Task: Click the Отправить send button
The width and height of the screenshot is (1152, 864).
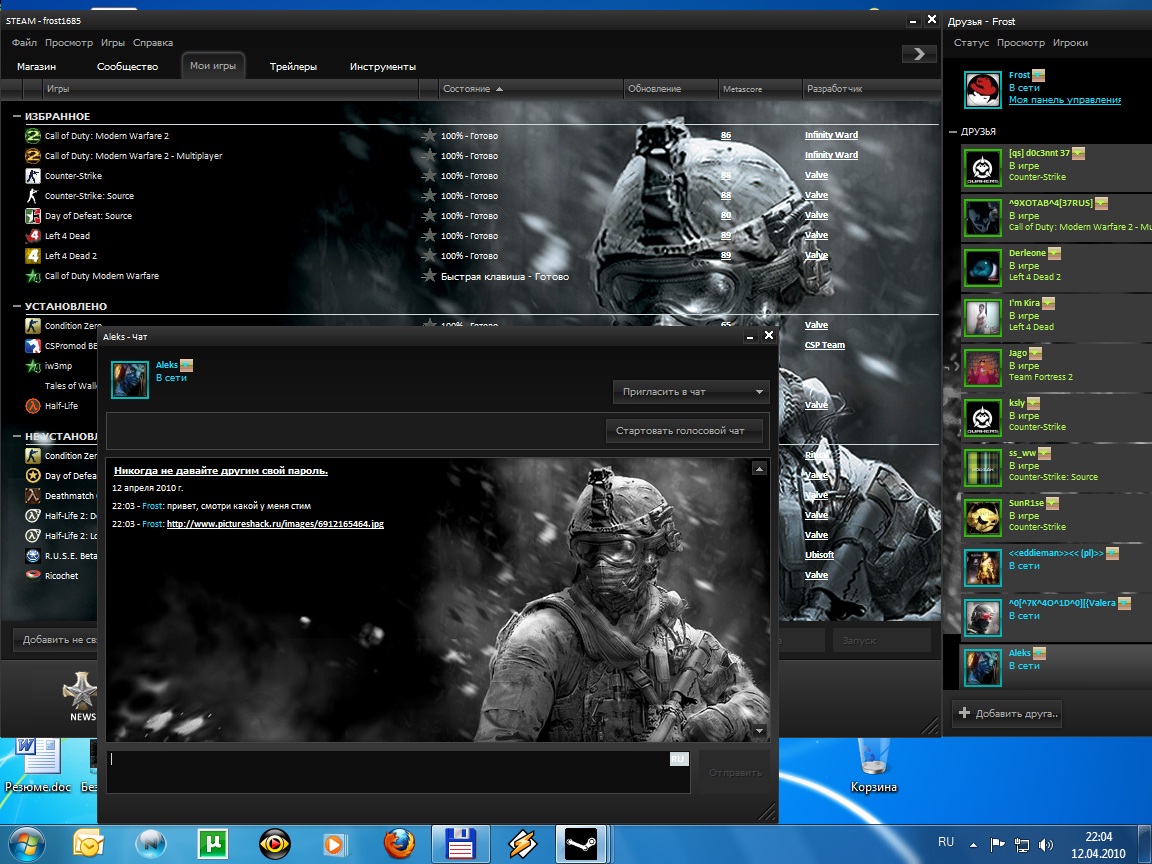Action: pyautogui.click(x=735, y=772)
